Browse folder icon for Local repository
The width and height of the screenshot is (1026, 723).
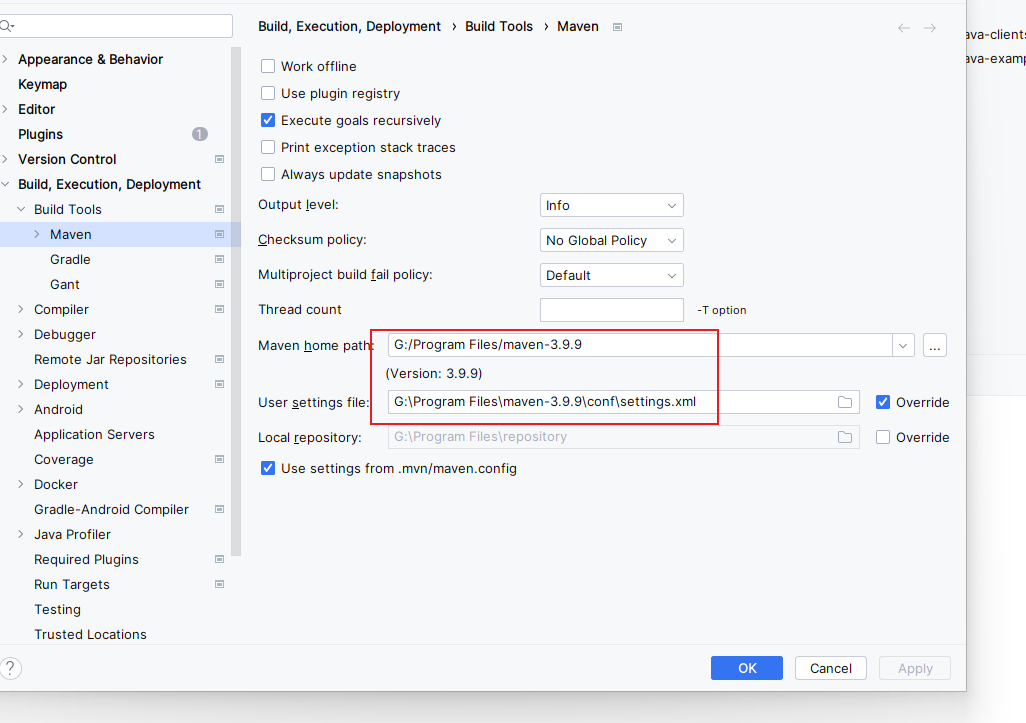(x=845, y=436)
